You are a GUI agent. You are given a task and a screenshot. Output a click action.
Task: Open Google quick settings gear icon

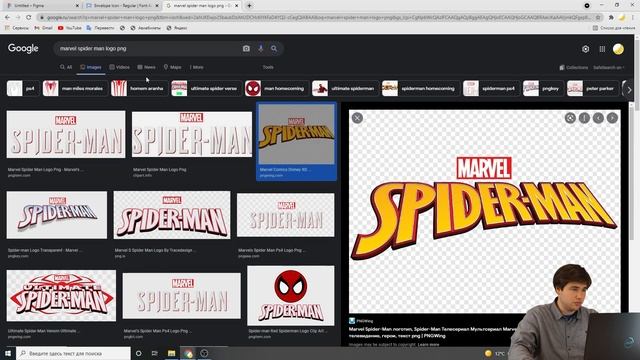point(585,49)
